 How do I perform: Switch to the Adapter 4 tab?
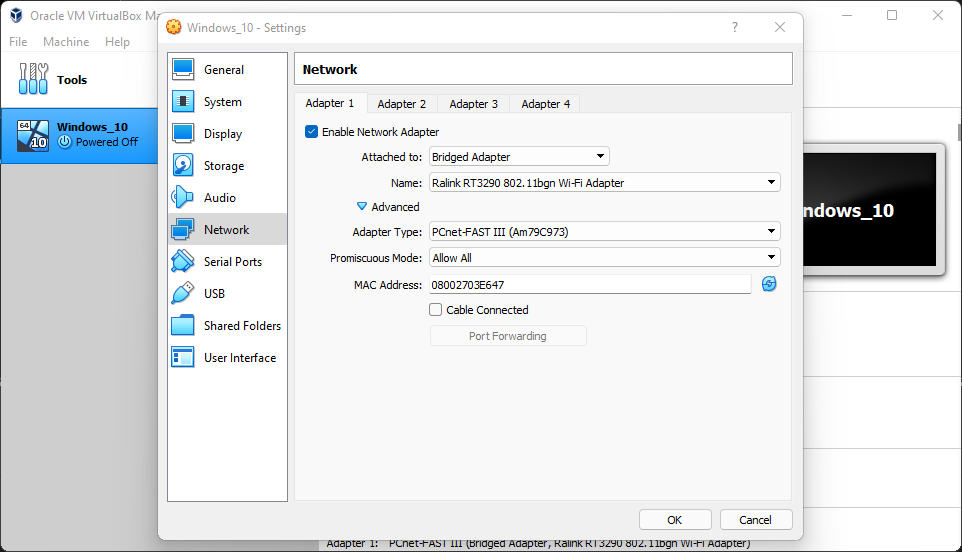click(x=546, y=104)
